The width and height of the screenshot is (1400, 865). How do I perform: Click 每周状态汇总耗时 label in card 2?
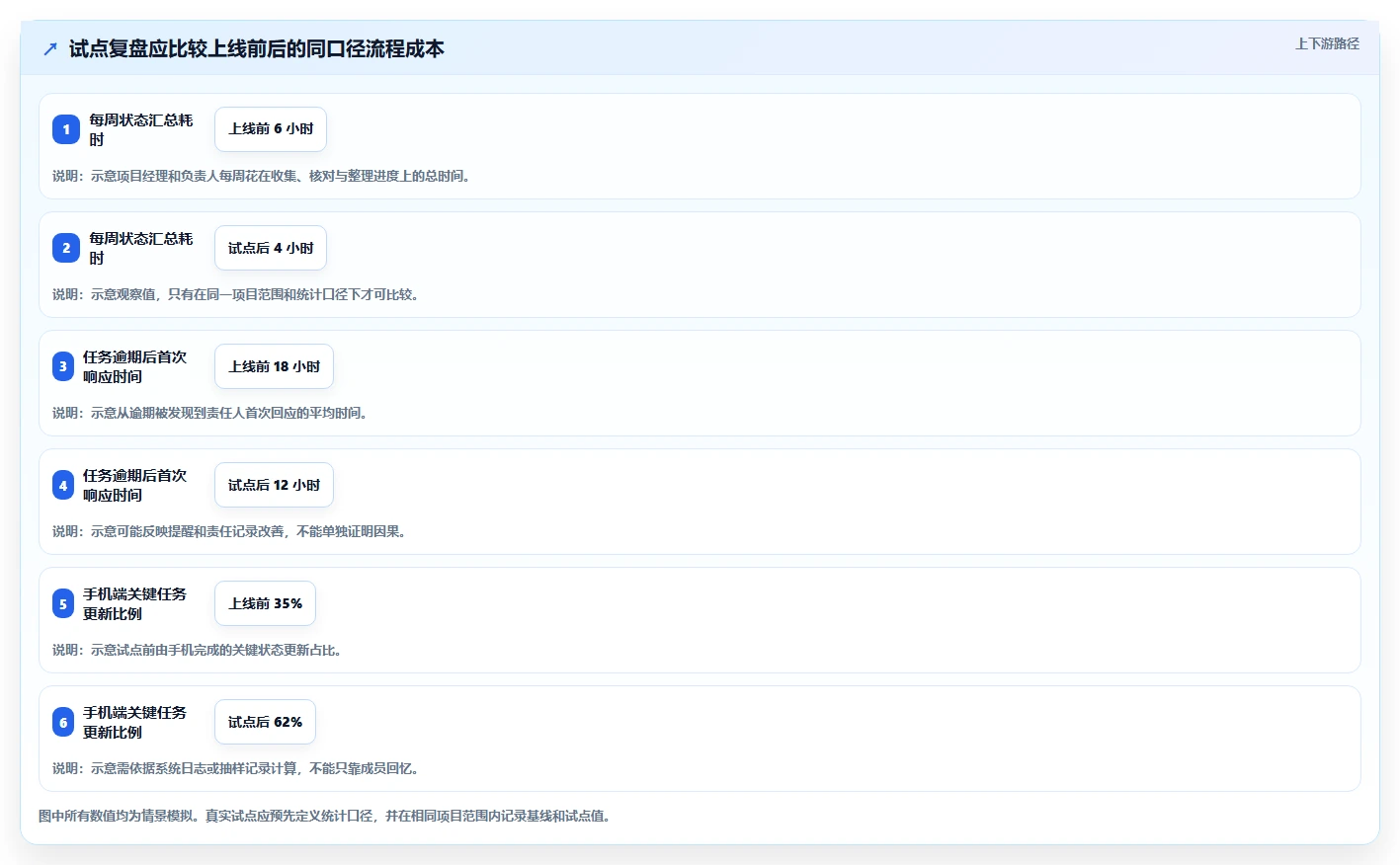(141, 248)
